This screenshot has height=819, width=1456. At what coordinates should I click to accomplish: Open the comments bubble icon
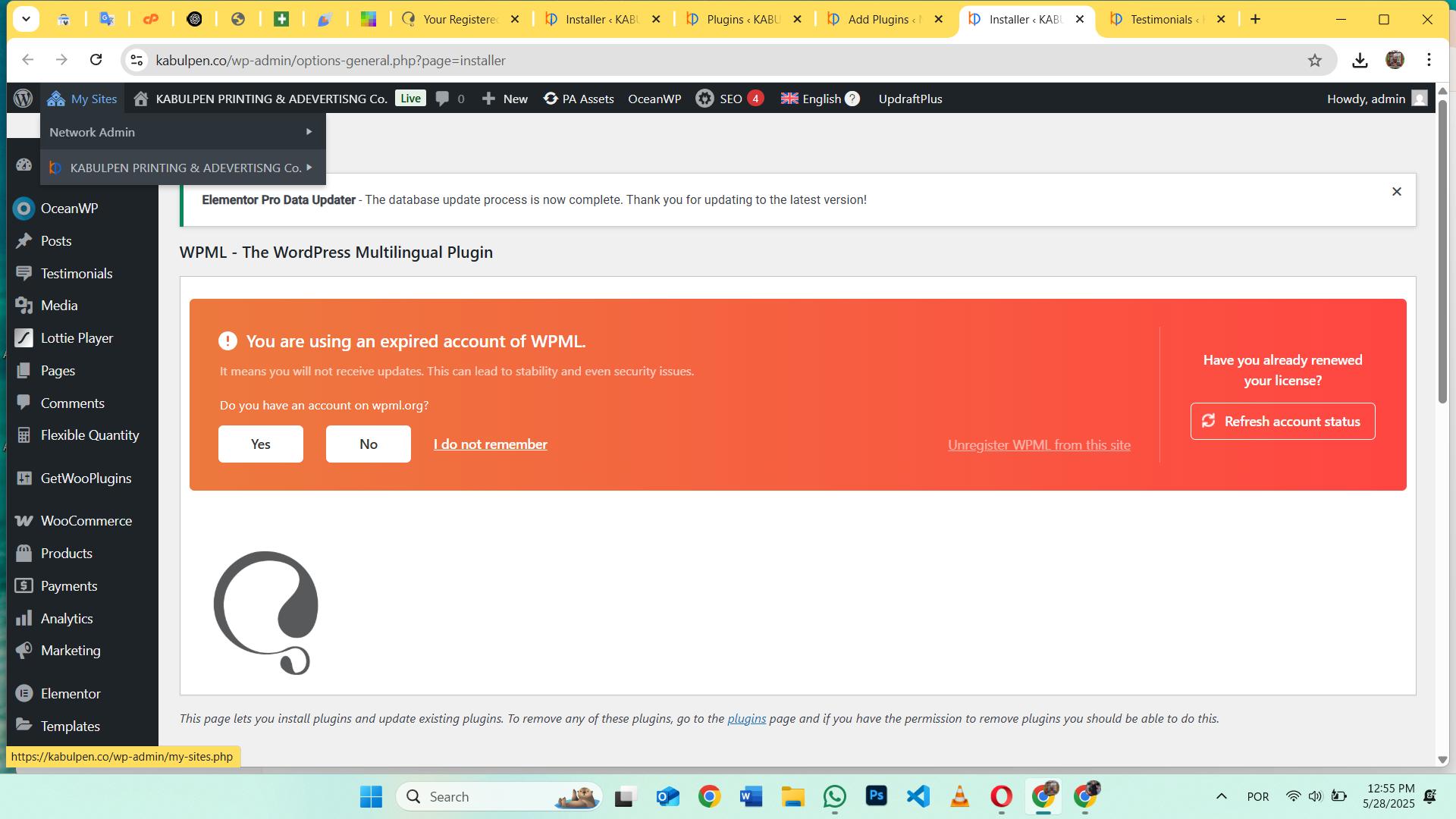[x=442, y=99]
